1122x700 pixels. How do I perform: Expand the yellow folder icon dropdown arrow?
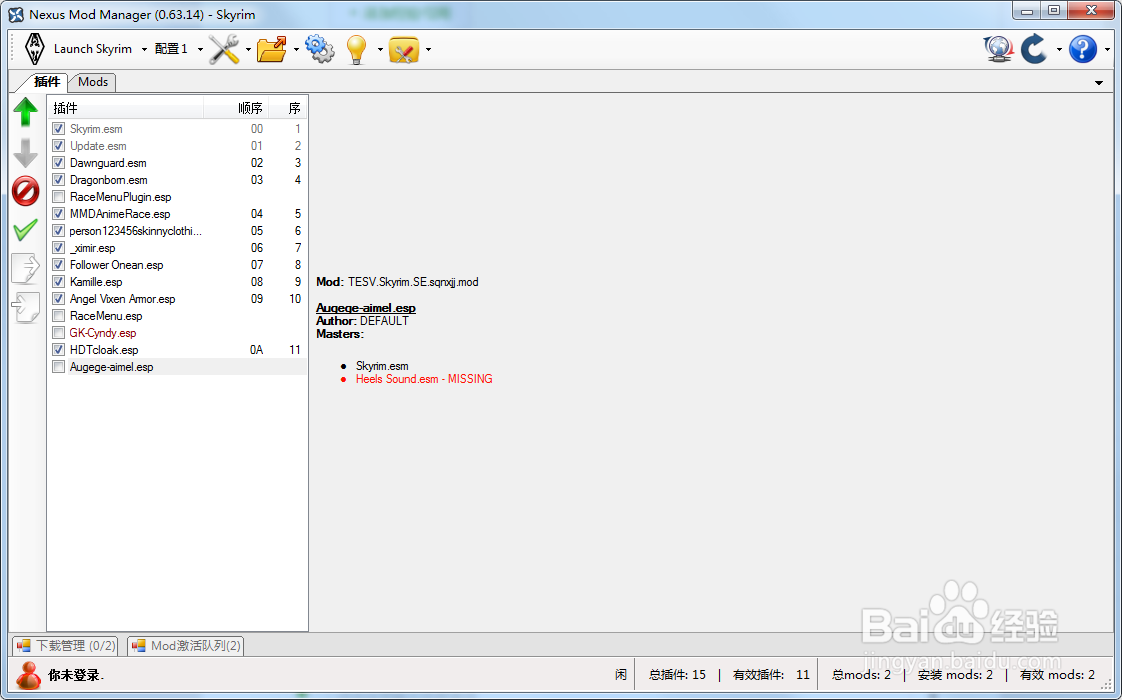click(x=428, y=49)
